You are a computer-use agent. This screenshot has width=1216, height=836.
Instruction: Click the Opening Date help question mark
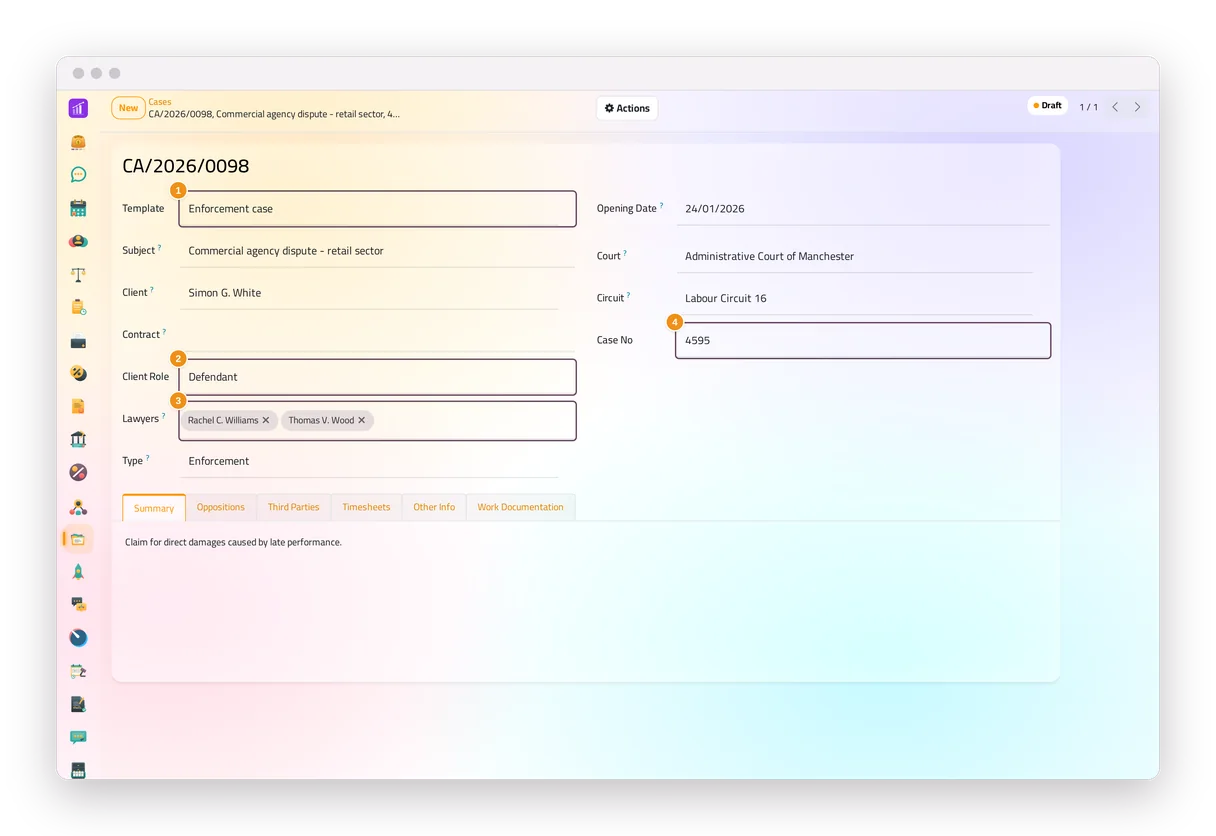(661, 205)
